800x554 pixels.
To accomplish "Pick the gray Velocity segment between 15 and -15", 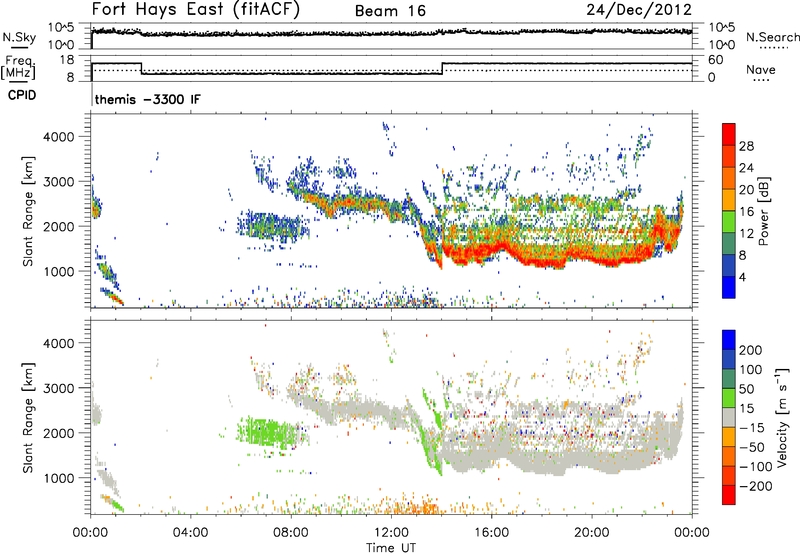I will tap(729, 418).
